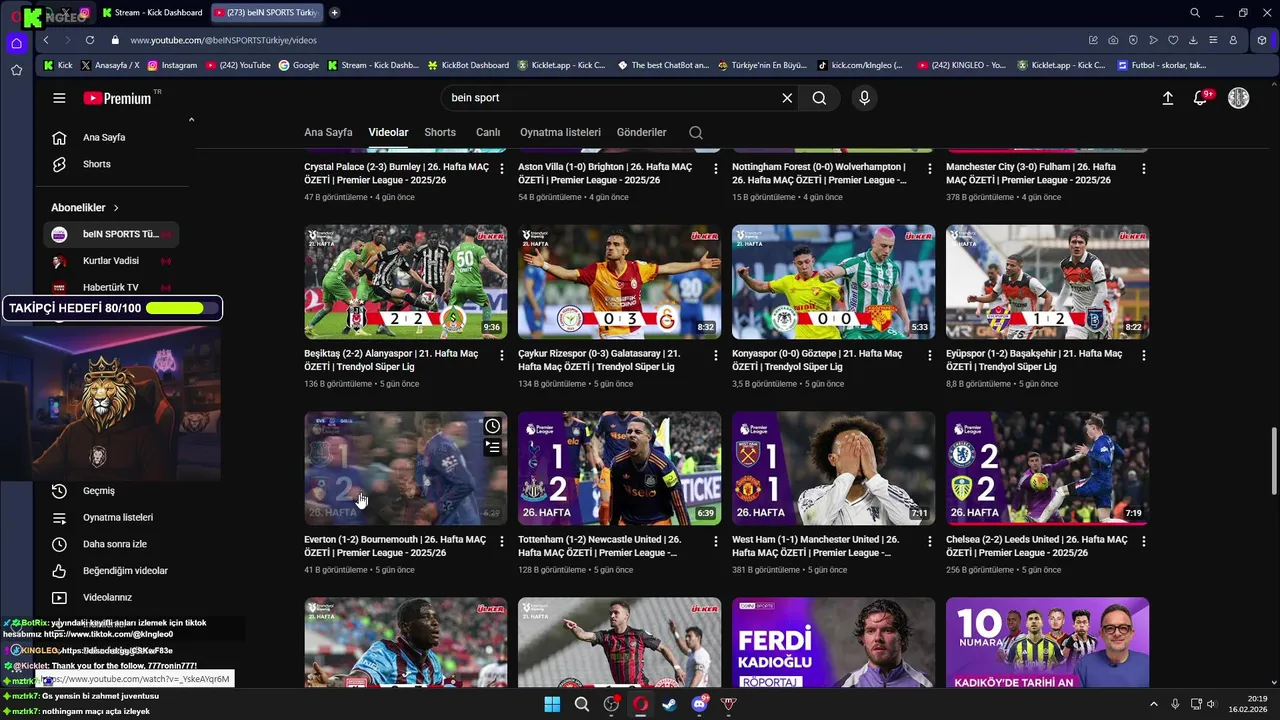Go back with the browser arrow

[46, 40]
